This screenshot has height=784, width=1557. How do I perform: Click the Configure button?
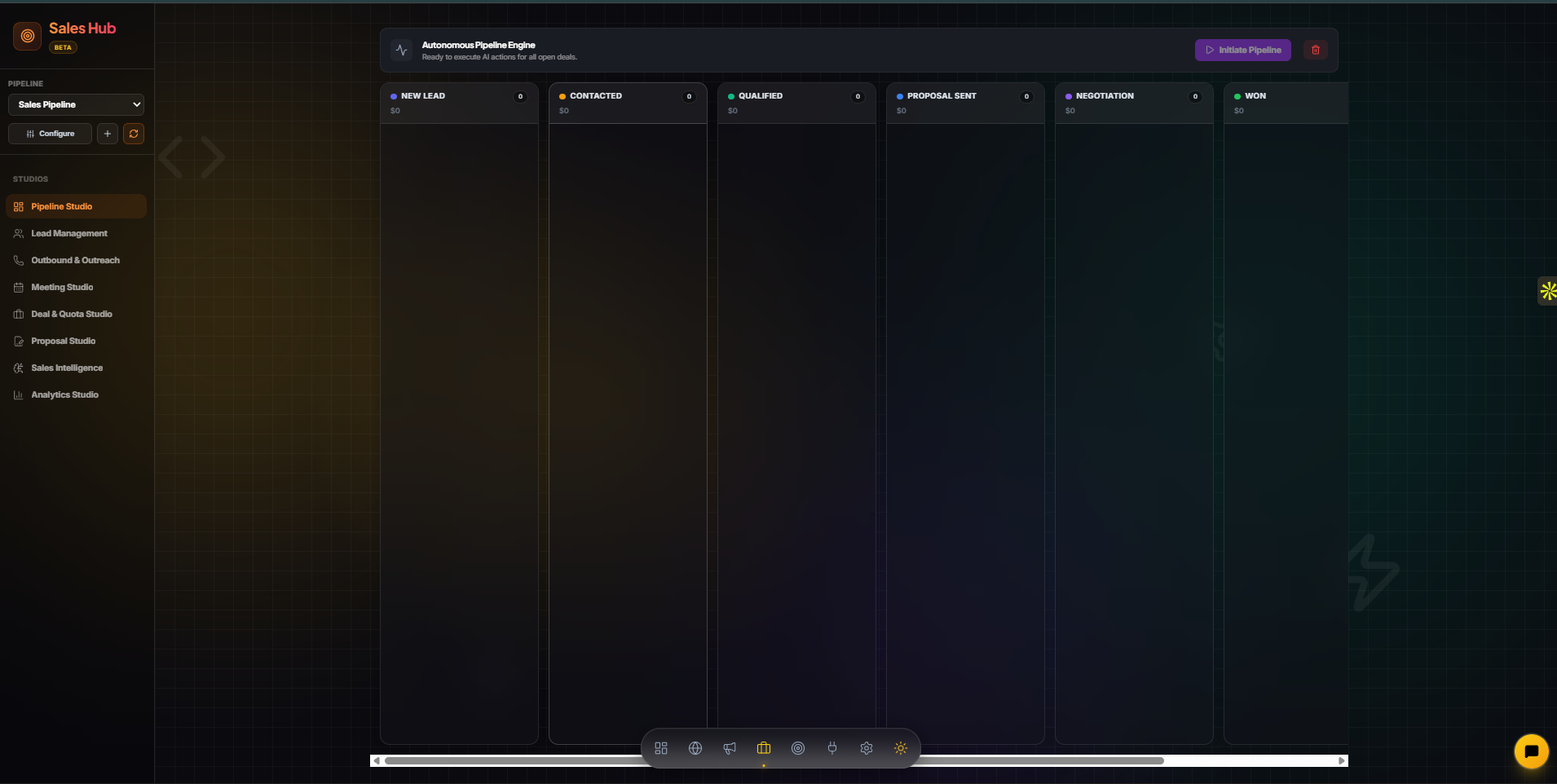pos(50,134)
